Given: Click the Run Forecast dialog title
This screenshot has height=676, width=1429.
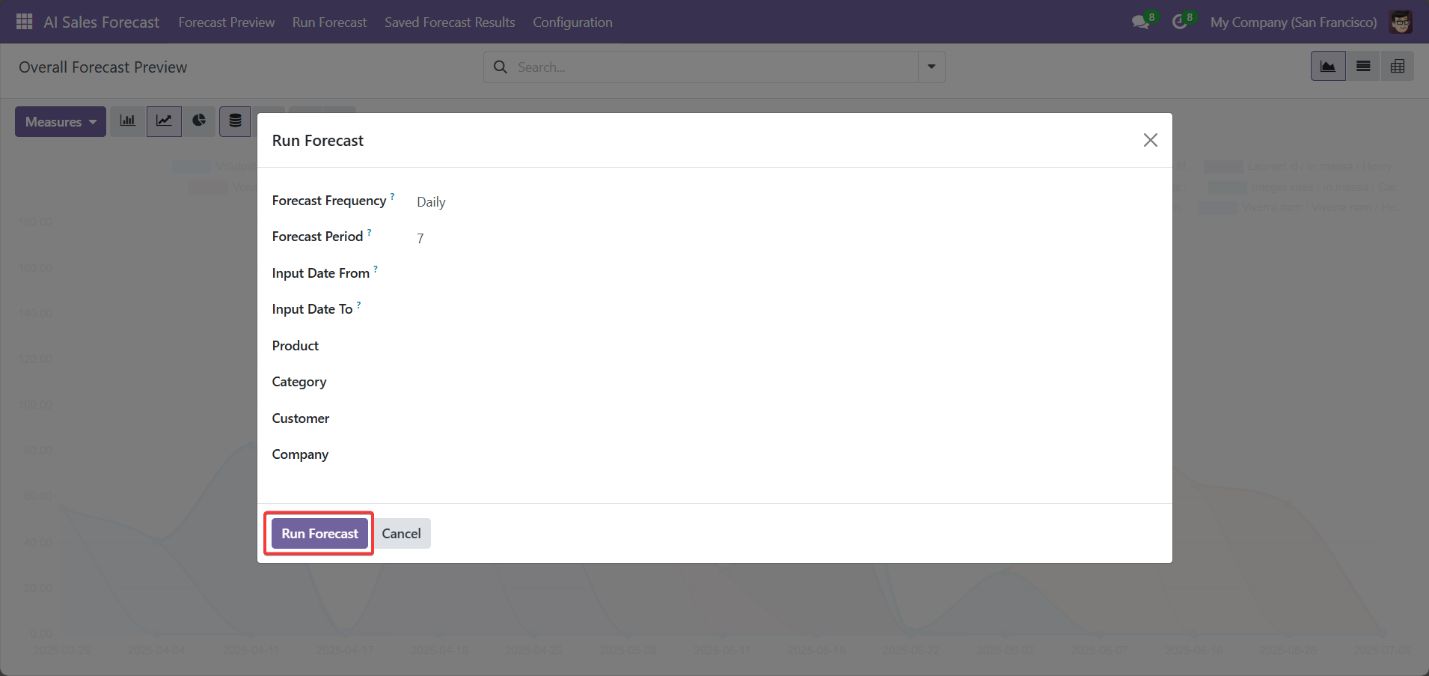Looking at the screenshot, I should coord(318,141).
